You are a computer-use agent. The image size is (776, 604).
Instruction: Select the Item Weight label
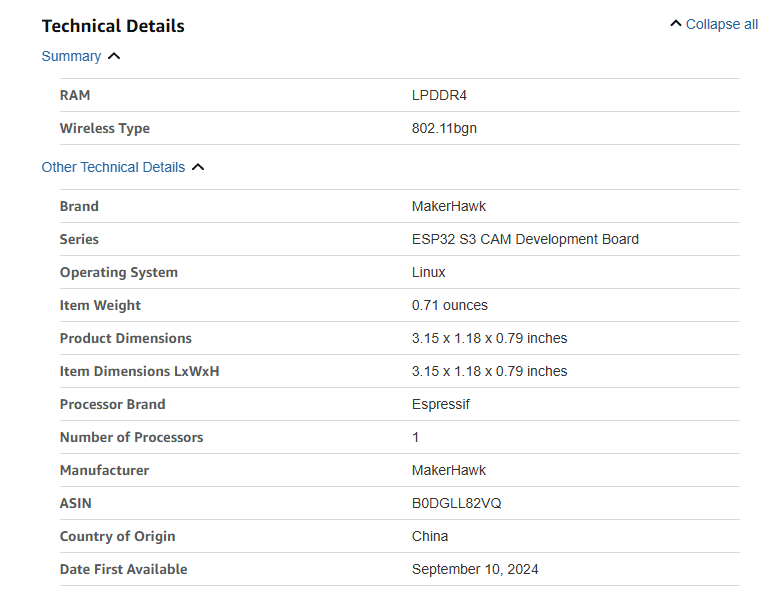(x=100, y=305)
